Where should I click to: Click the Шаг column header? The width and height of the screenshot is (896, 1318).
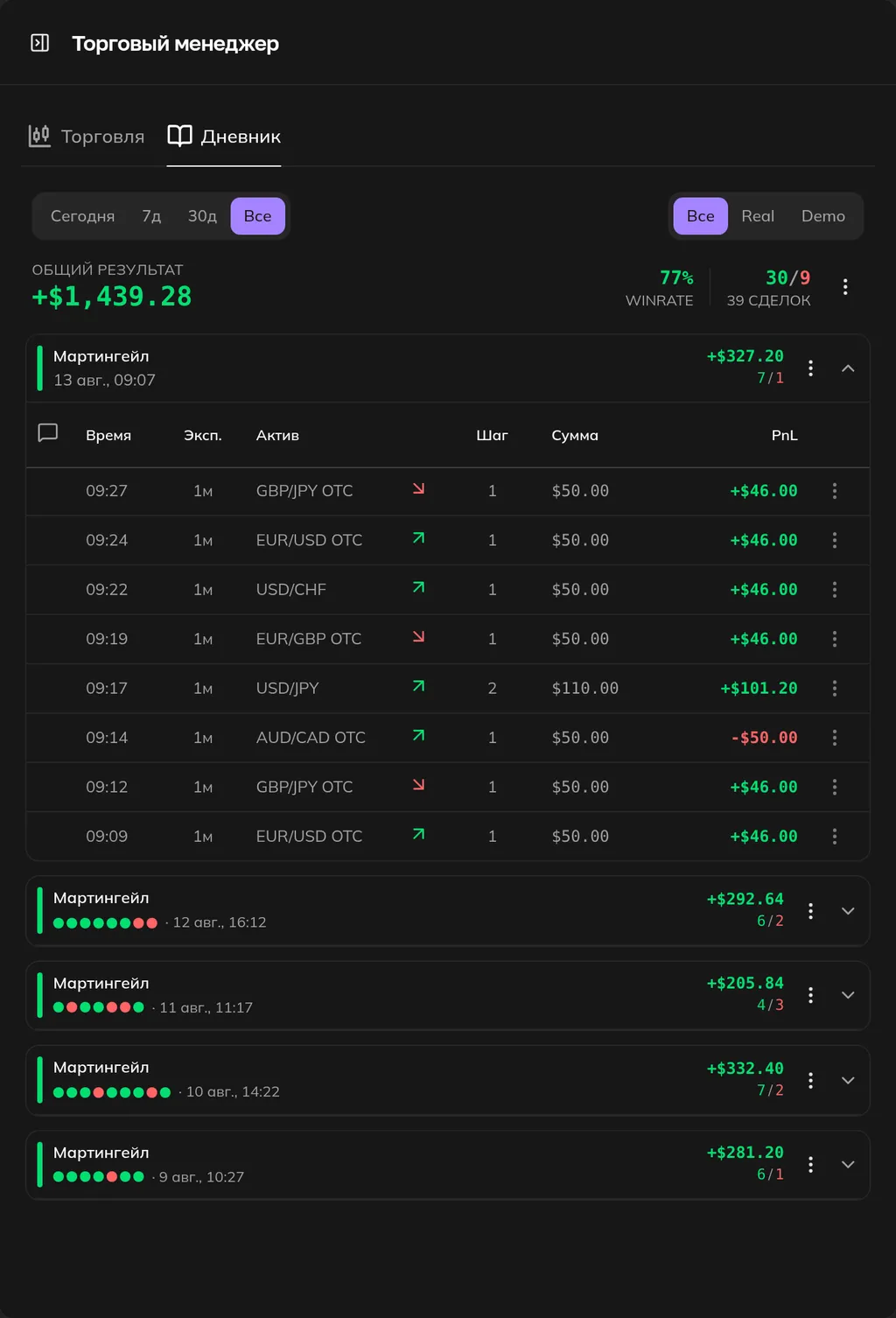[x=492, y=435]
